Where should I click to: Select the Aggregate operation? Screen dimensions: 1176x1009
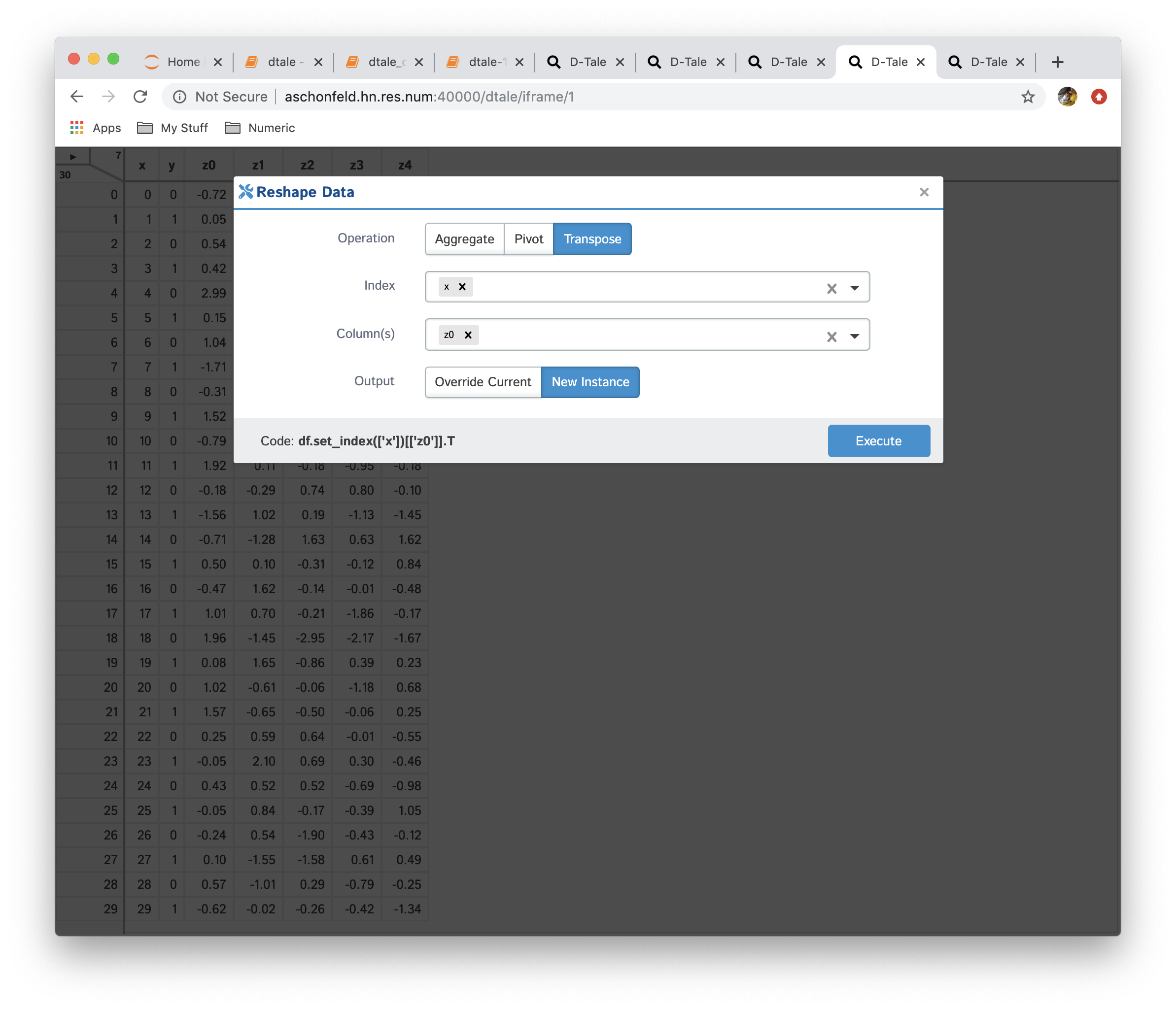[464, 239]
